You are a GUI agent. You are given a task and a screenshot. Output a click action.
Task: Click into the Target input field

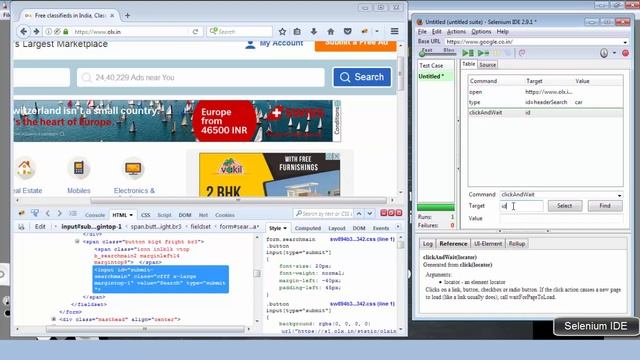521,206
